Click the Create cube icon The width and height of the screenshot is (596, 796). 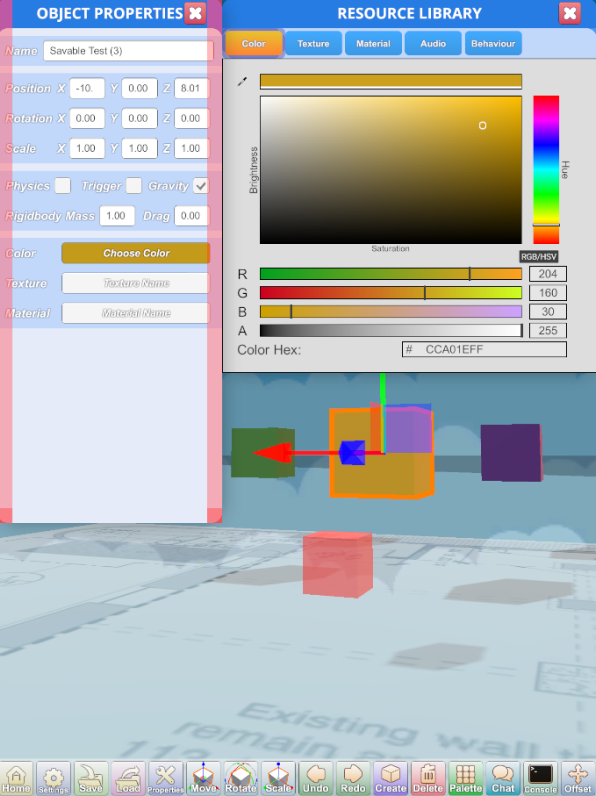point(390,778)
